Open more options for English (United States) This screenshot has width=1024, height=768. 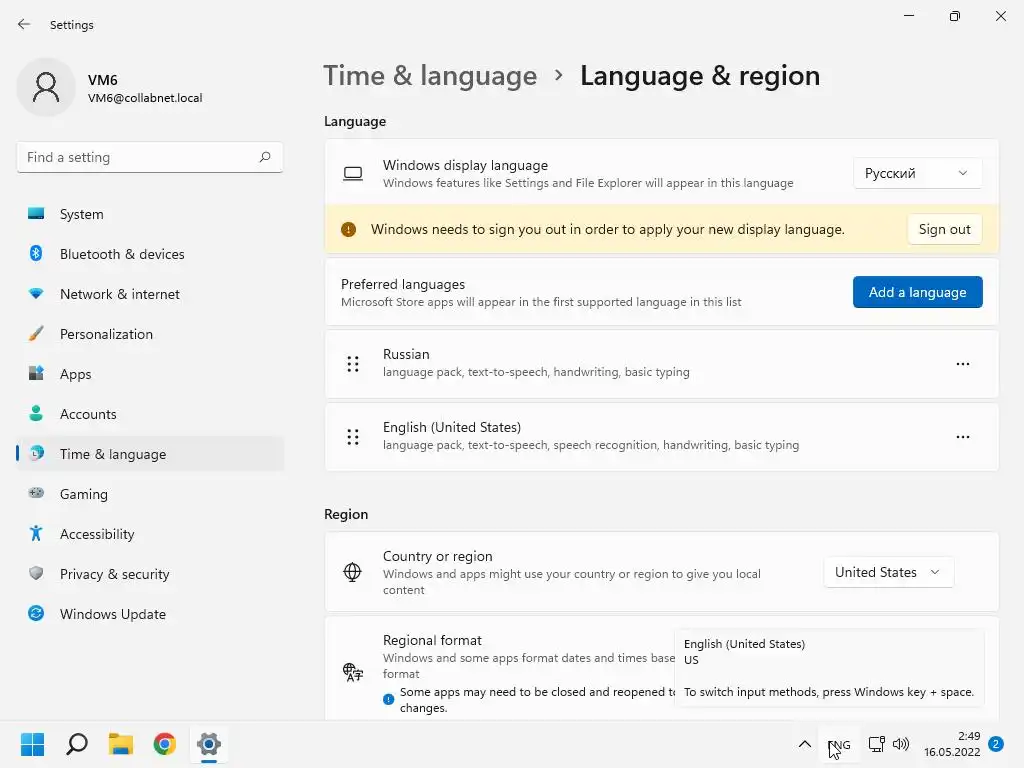[963, 437]
